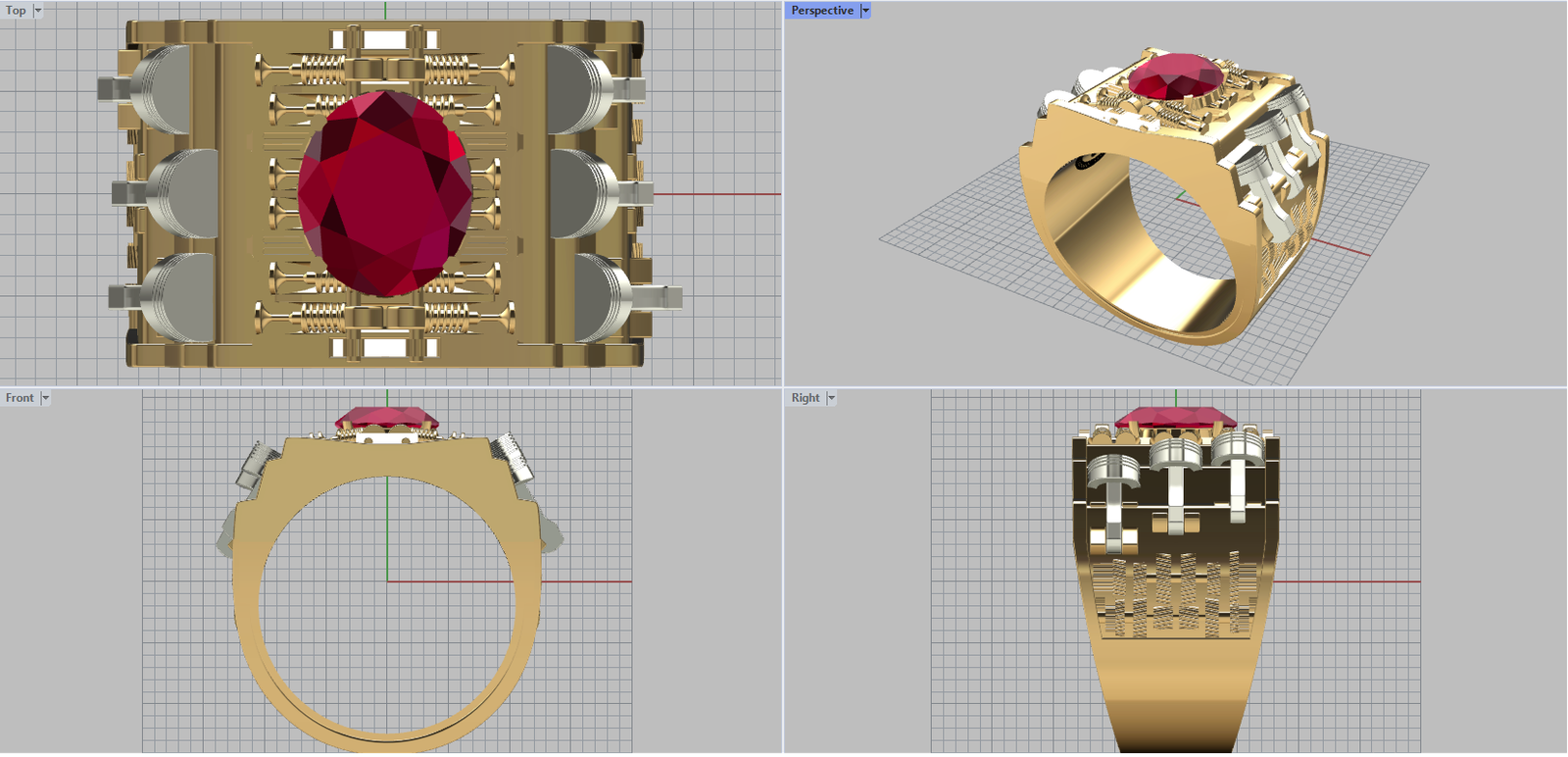Screen dimensions: 1568x757
Task: Open the Top viewport dropdown arrow menu
Action: coord(38,11)
